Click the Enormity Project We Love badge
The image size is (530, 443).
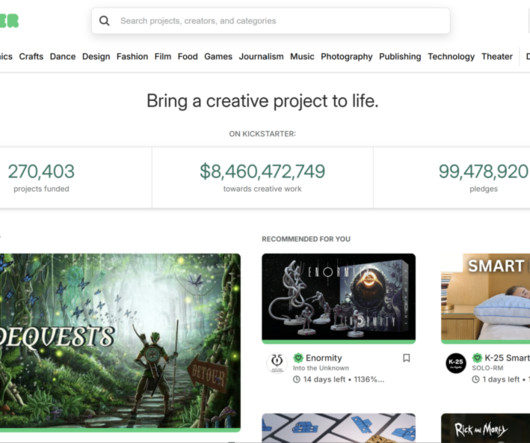click(x=298, y=358)
